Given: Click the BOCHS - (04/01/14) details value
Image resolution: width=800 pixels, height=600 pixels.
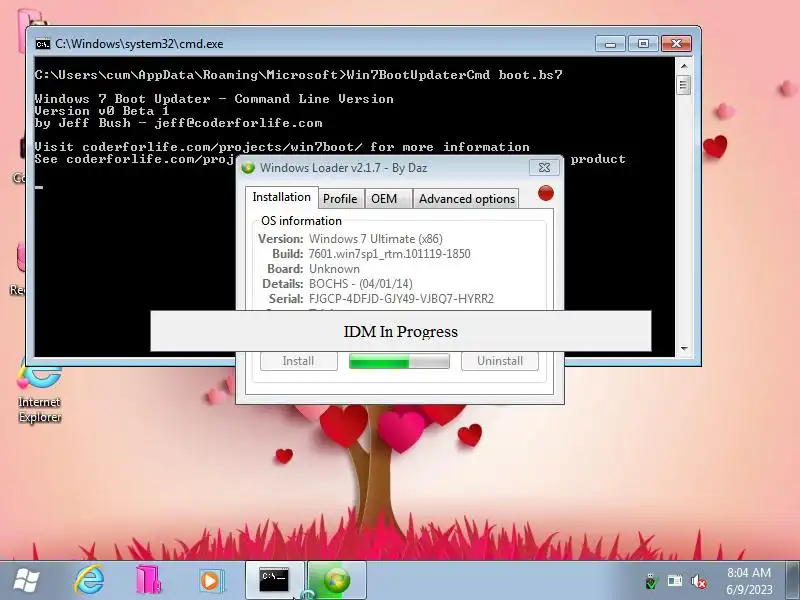Looking at the screenshot, I should [x=360, y=284].
